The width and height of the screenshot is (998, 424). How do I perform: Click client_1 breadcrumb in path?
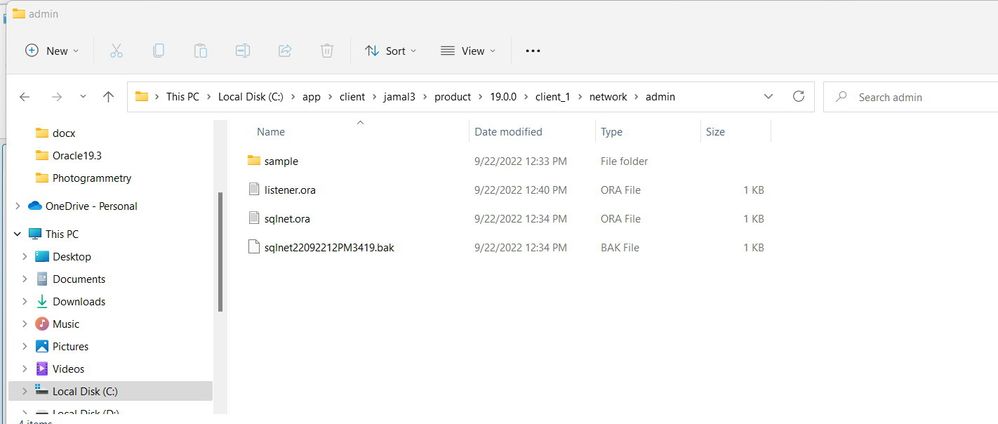pos(553,97)
